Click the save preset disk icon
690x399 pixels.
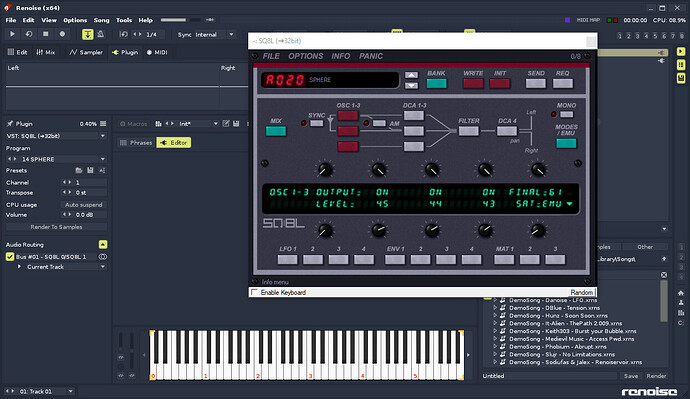tap(90, 170)
